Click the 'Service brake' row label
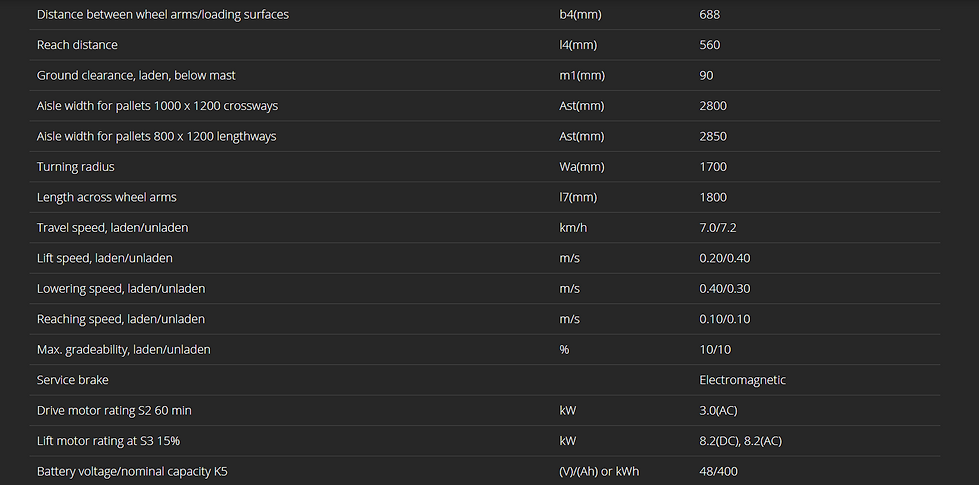 click(72, 380)
